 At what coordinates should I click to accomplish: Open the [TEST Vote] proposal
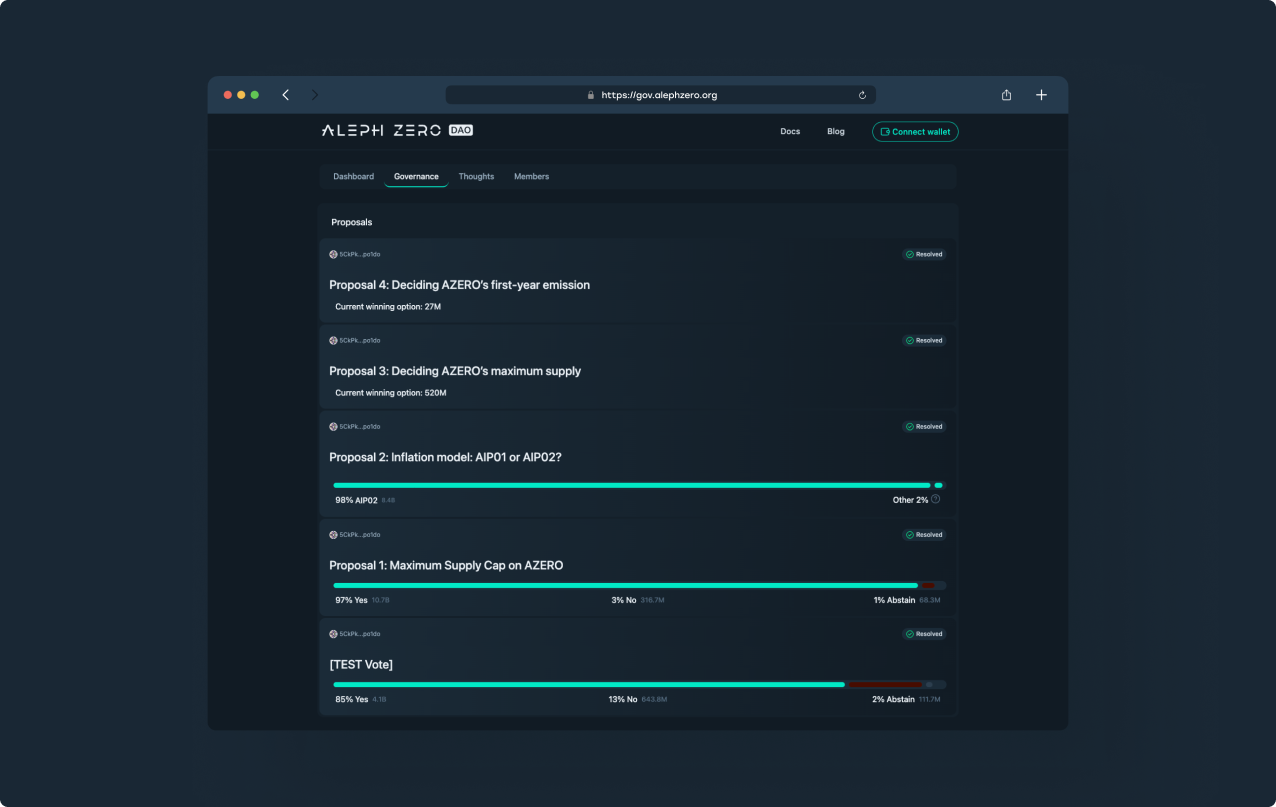pyautogui.click(x=361, y=665)
